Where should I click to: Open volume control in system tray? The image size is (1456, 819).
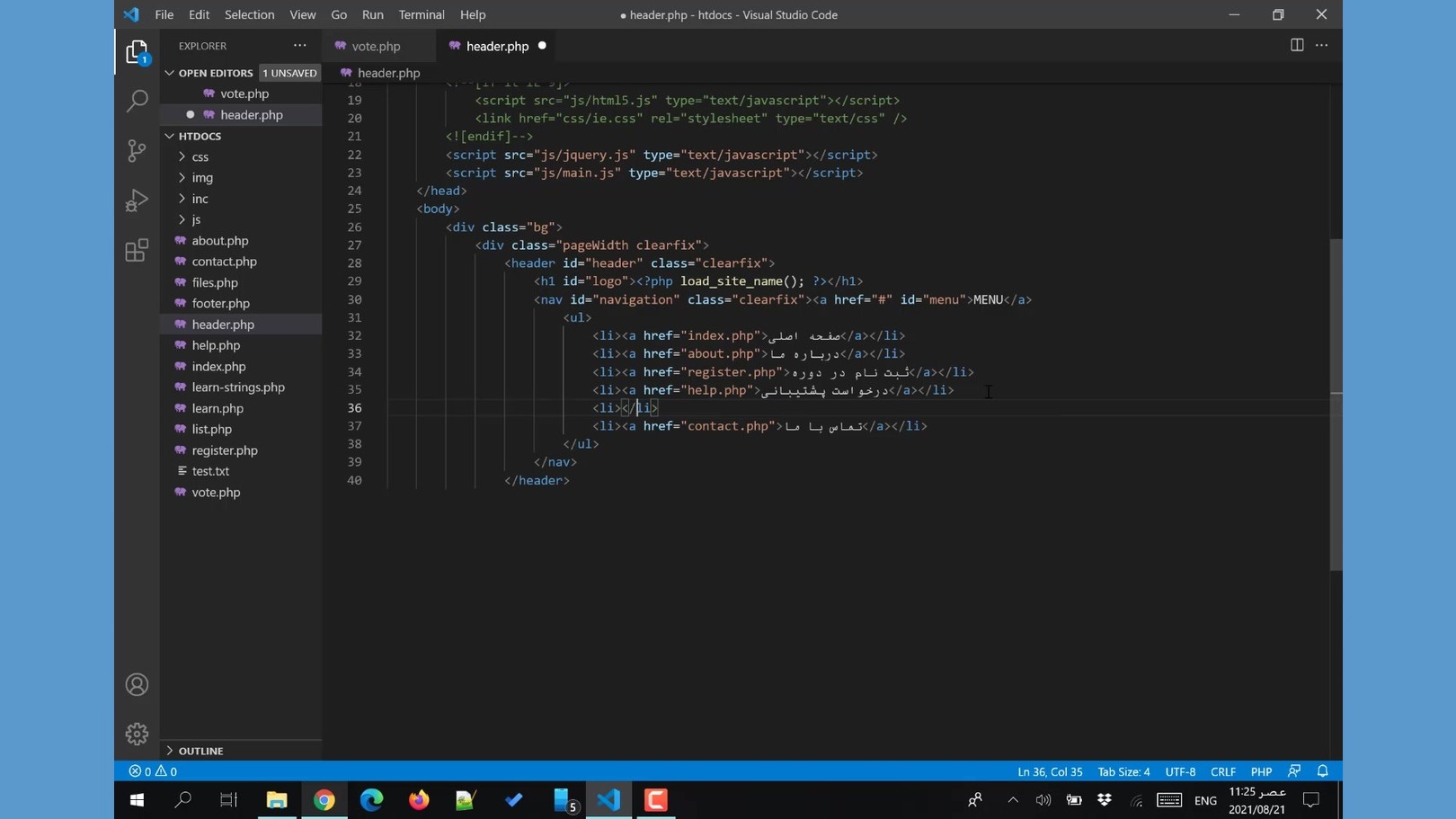tap(1043, 800)
